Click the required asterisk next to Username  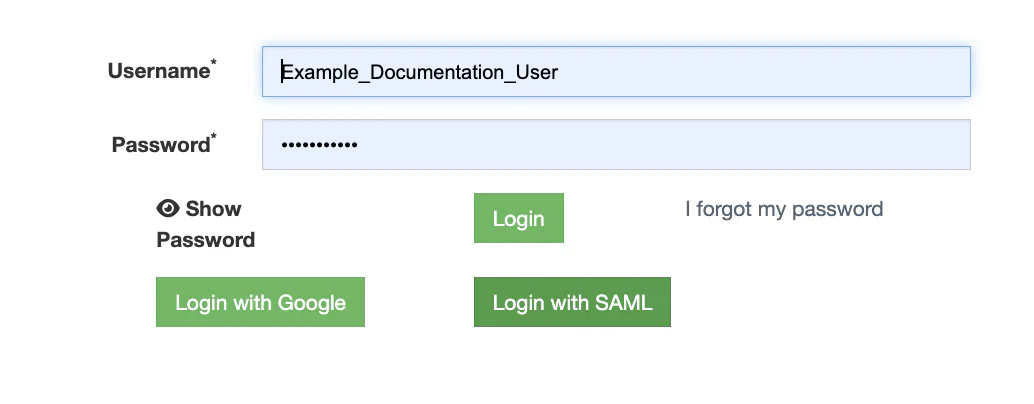(214, 65)
